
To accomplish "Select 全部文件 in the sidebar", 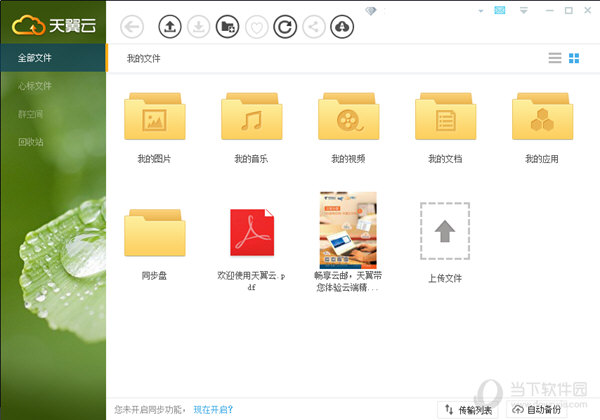I will click(x=53, y=58).
